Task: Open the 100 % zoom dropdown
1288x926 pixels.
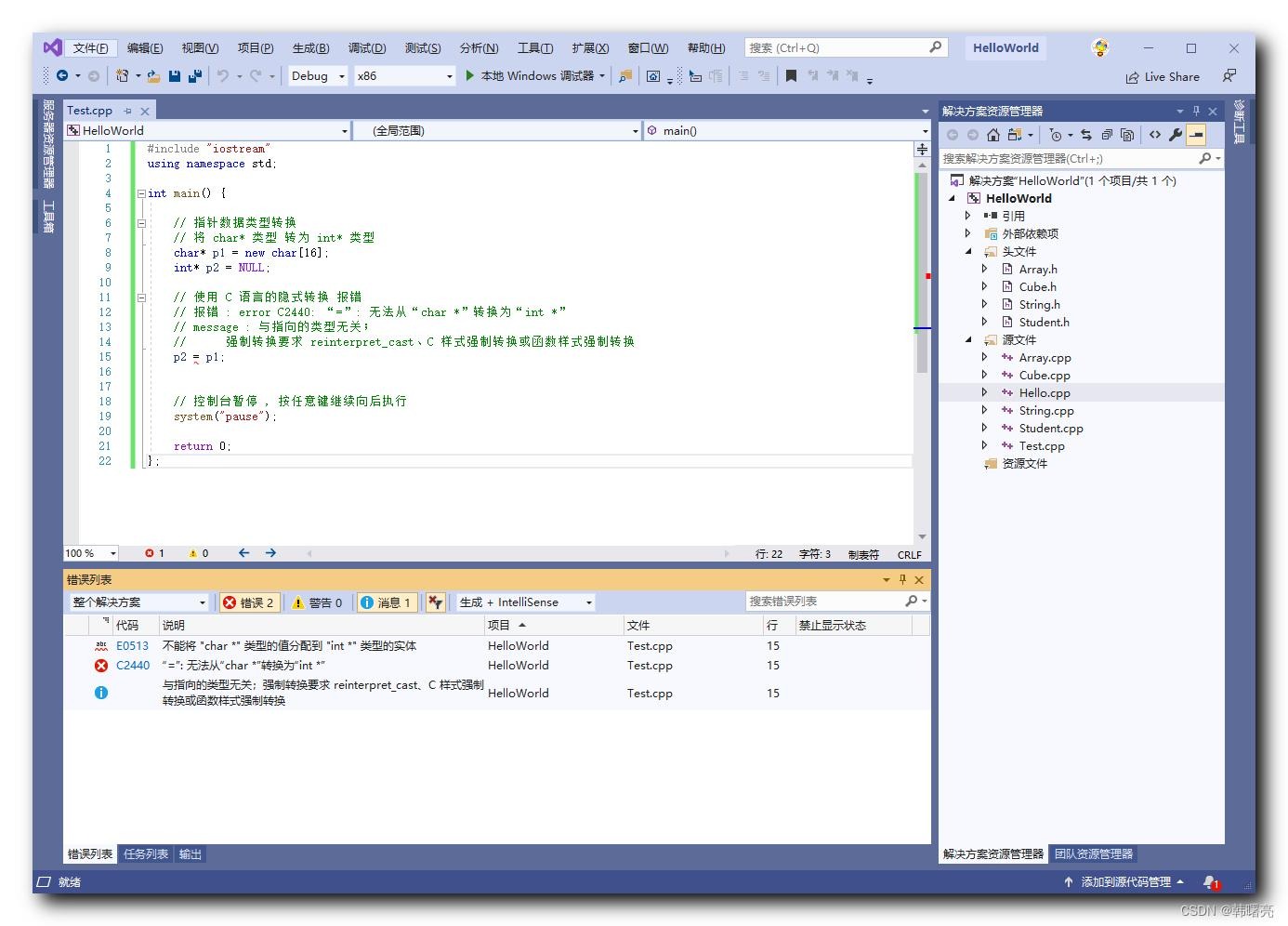Action: point(90,553)
